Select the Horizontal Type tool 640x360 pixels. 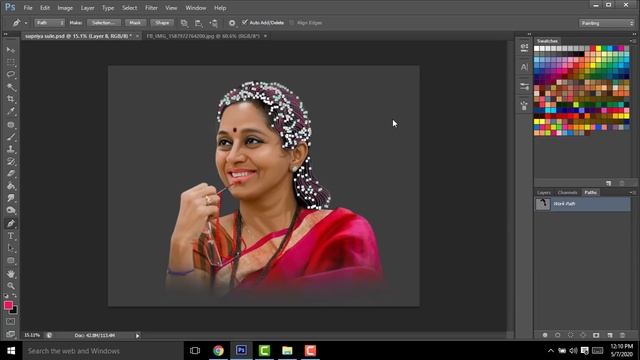click(11, 236)
